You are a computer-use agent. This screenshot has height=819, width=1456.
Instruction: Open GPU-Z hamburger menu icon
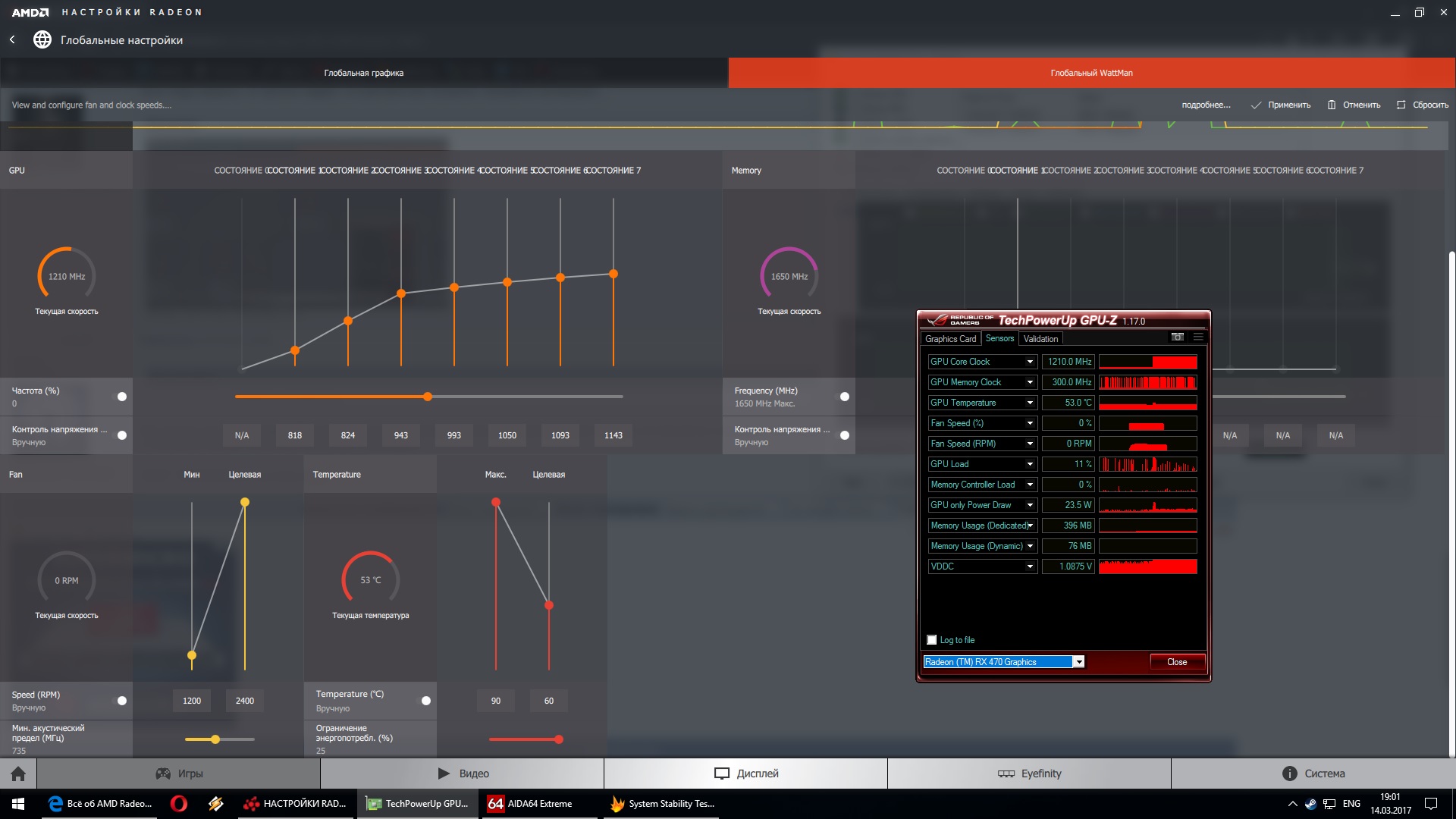(1198, 337)
